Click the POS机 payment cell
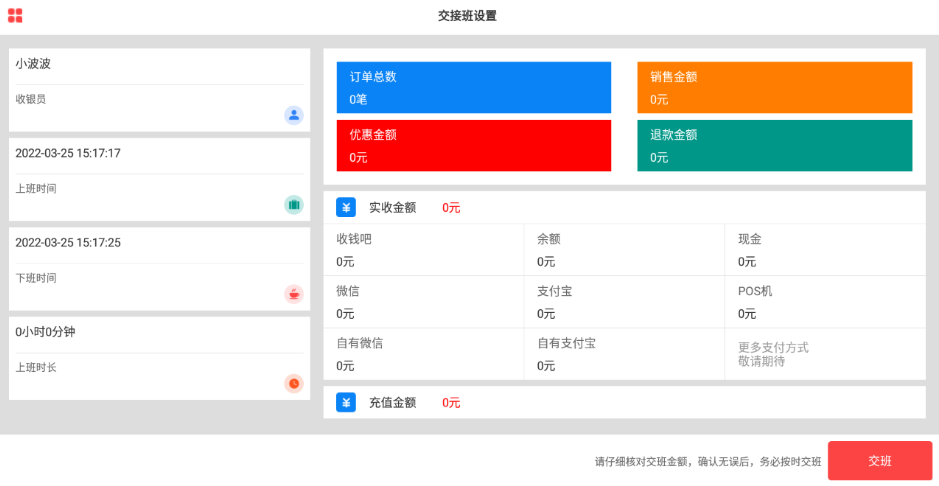The height and width of the screenshot is (486, 939). (825, 302)
